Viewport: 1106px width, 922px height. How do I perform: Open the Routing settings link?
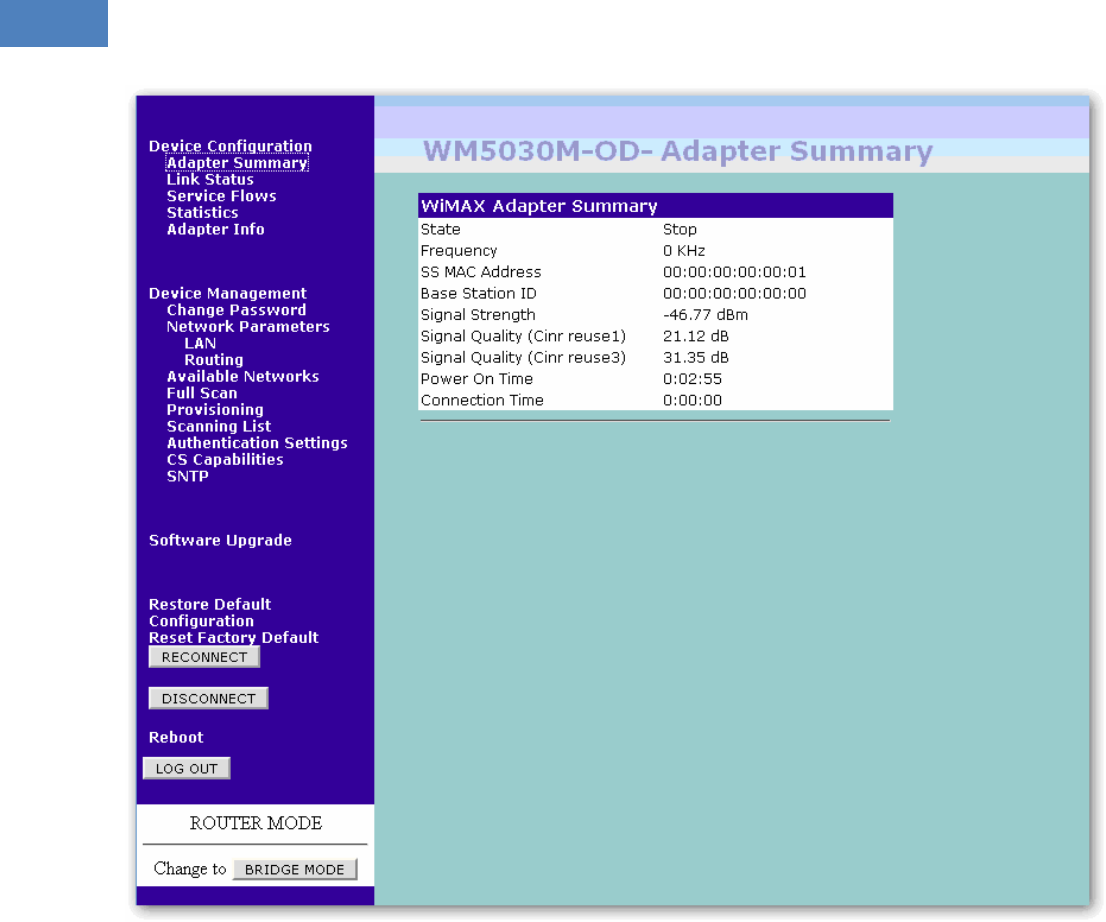(x=213, y=360)
